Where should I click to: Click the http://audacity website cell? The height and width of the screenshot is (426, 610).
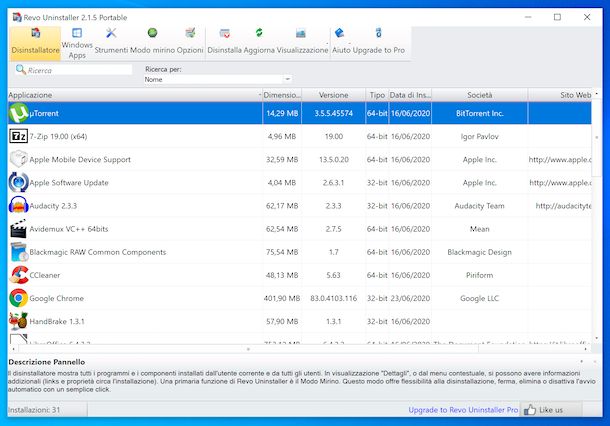pos(559,206)
